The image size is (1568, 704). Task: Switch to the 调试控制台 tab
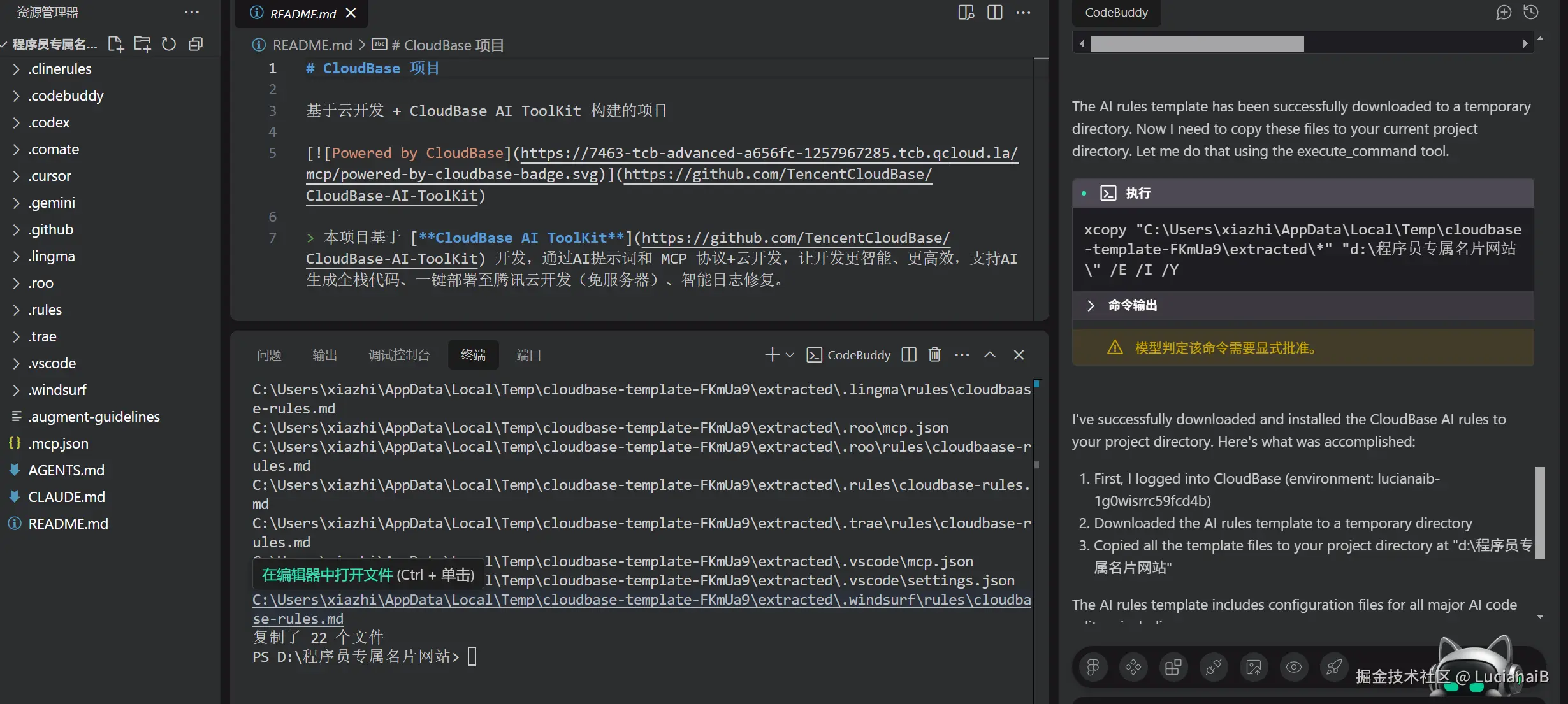coord(399,355)
